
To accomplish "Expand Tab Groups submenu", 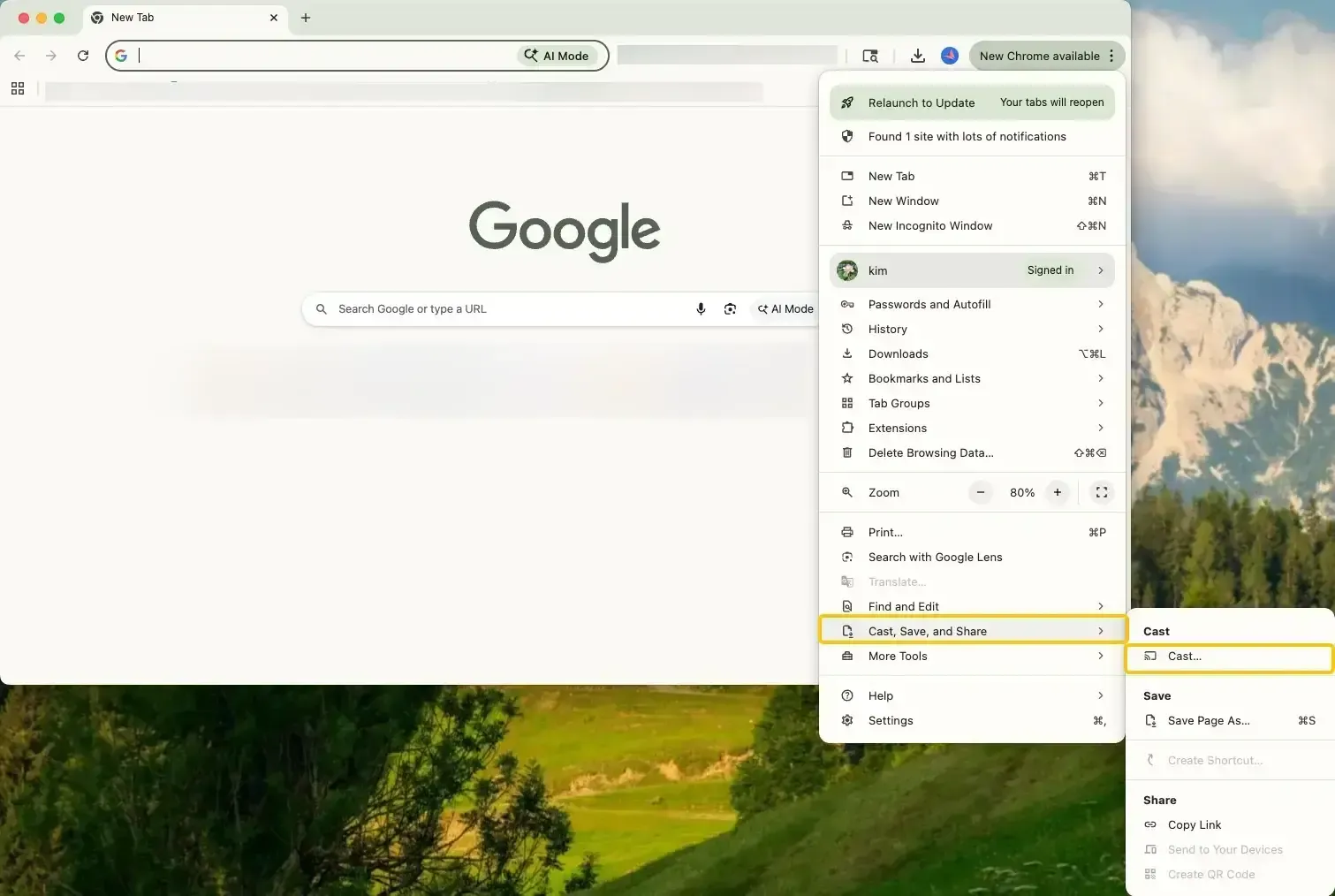I will tap(972, 403).
